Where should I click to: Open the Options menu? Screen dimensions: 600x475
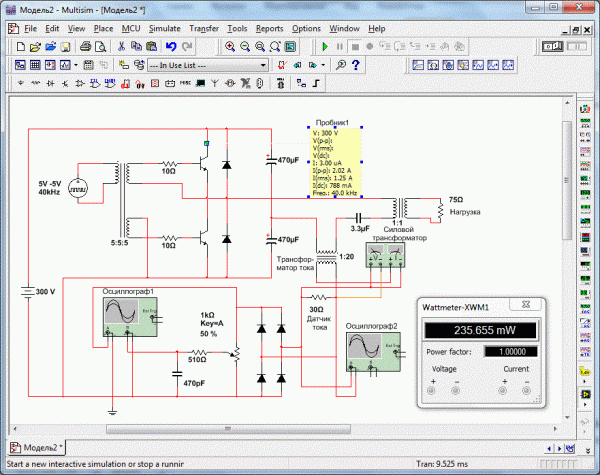point(306,29)
